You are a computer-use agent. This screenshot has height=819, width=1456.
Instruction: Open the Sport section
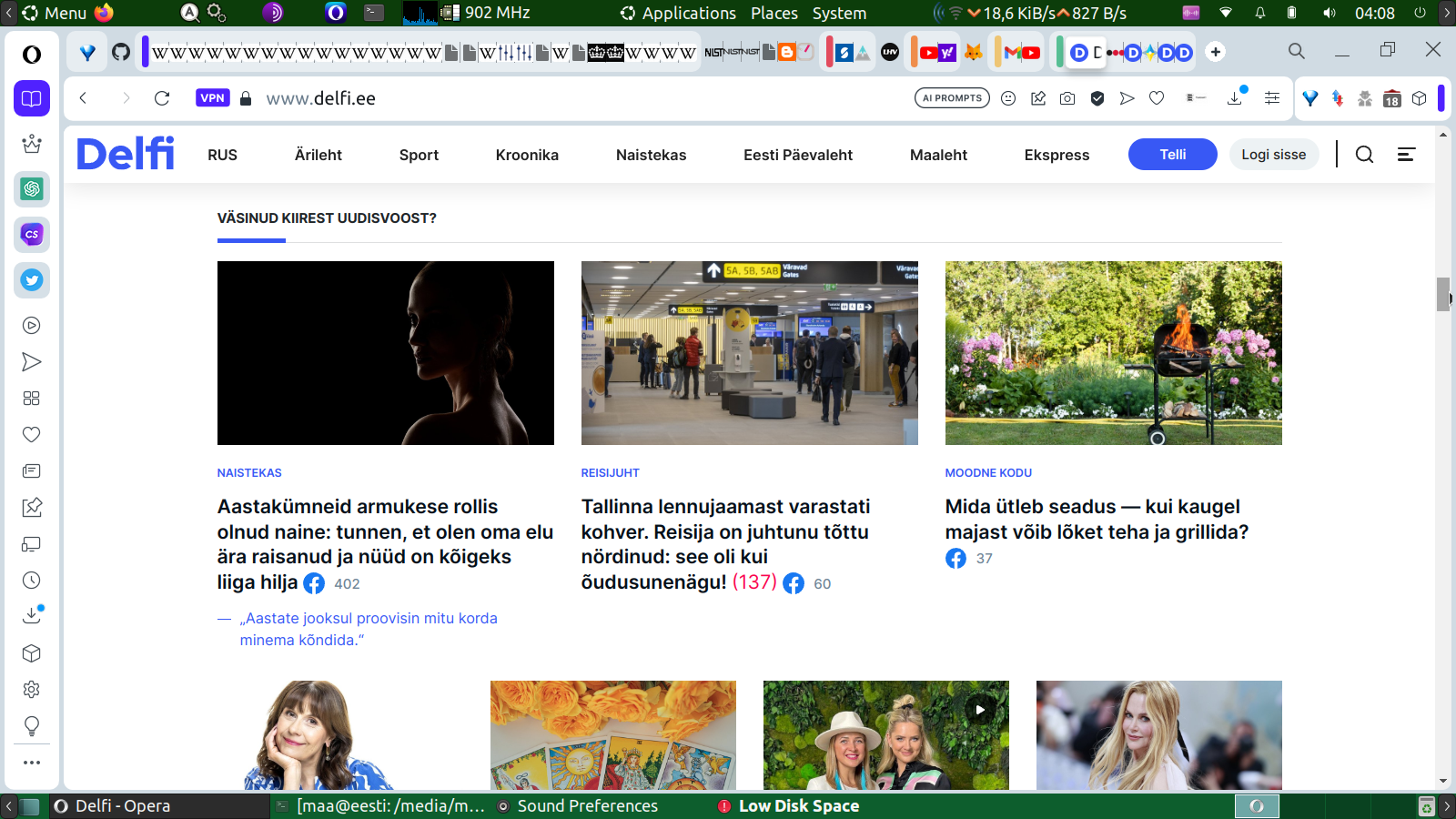pyautogui.click(x=419, y=155)
